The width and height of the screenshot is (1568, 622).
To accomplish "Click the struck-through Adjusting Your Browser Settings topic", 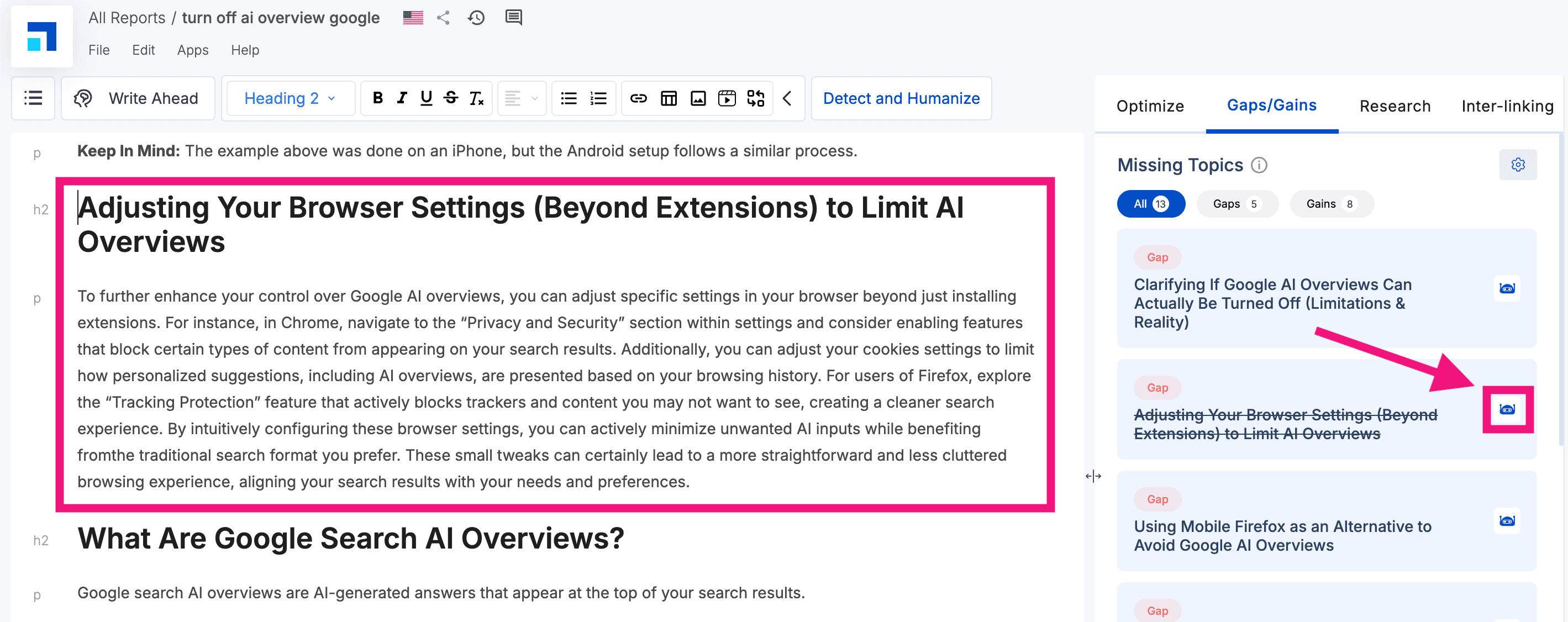I will [x=1285, y=424].
